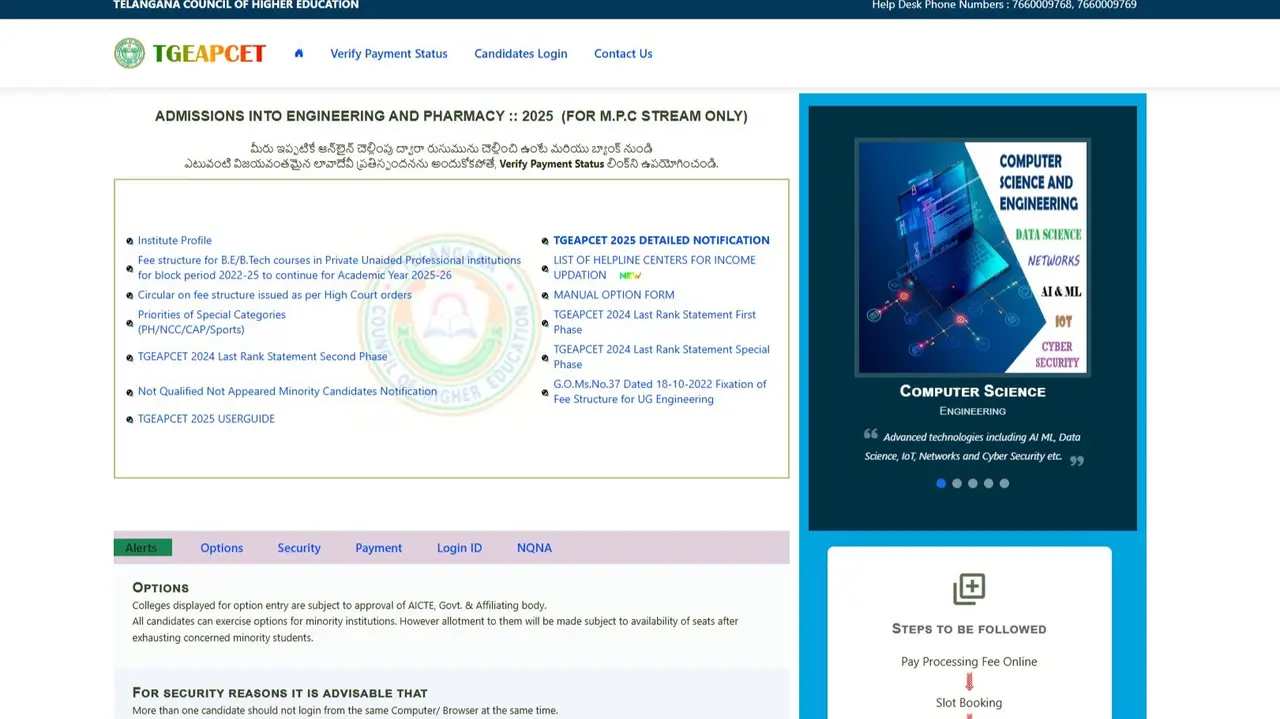The height and width of the screenshot is (719, 1280).
Task: Select the fourth carousel indicator dot
Action: [989, 484]
